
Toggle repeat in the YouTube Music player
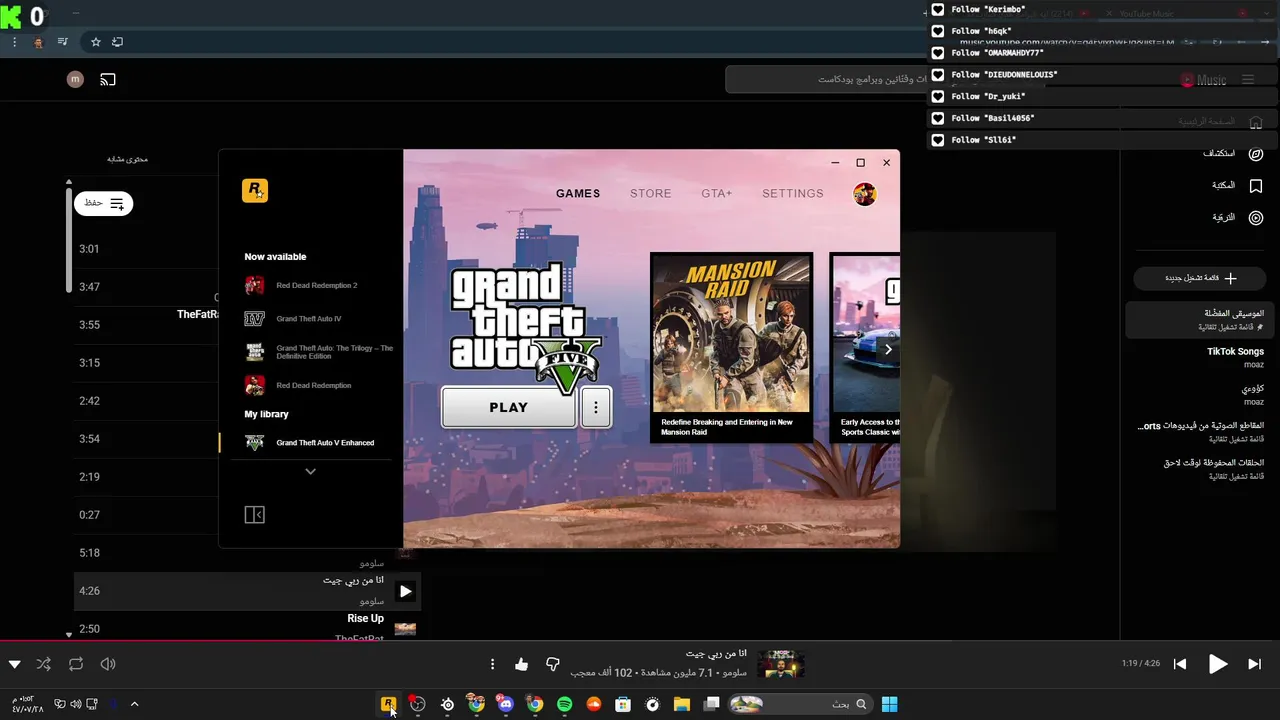[x=76, y=664]
